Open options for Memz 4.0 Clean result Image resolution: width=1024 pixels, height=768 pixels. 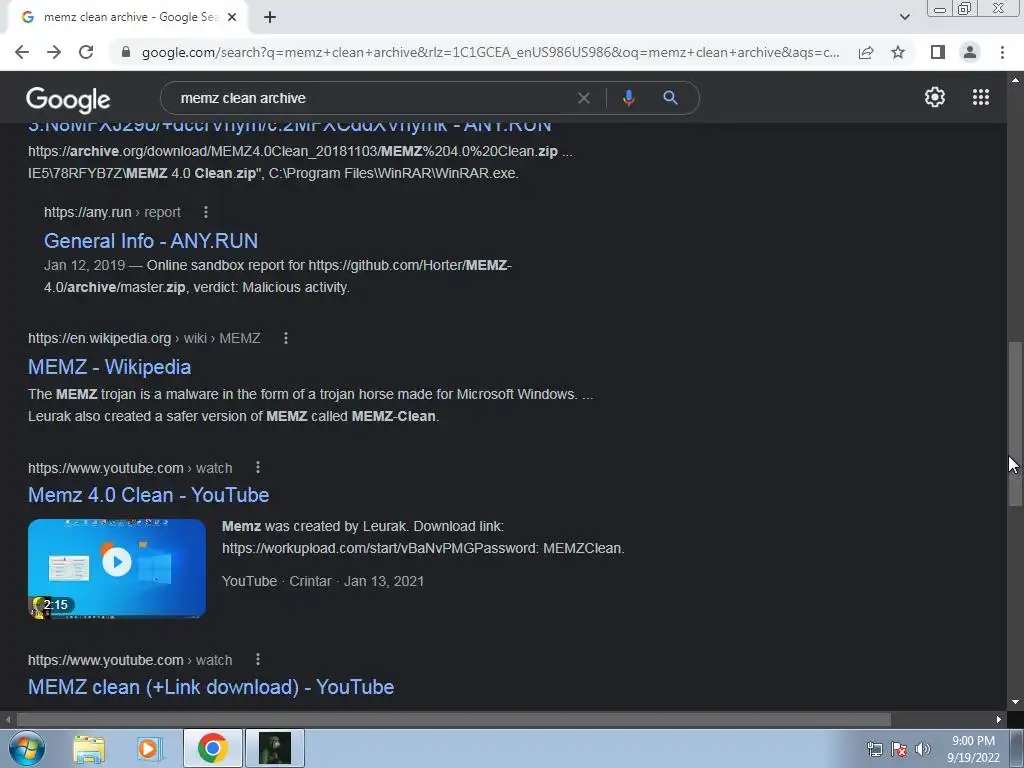(258, 468)
